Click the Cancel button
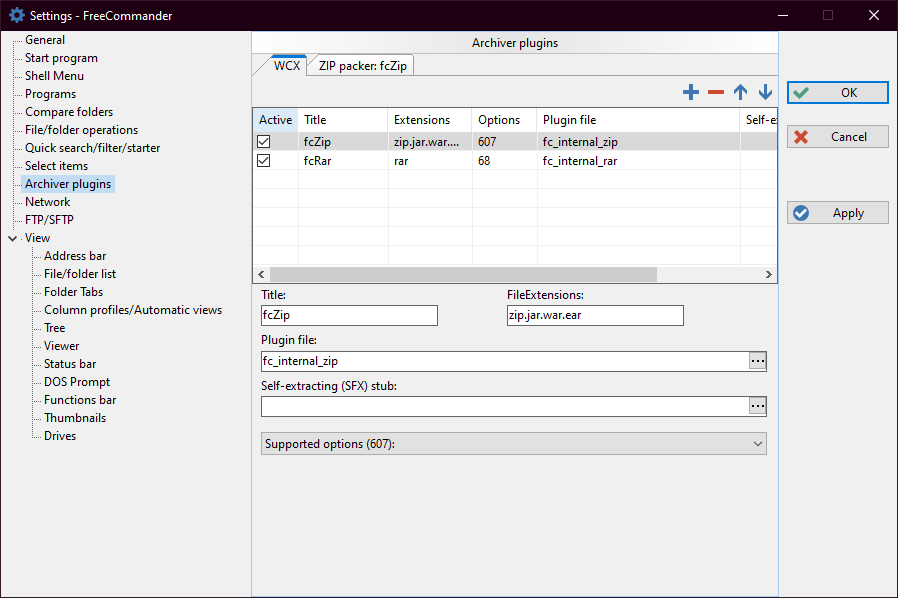The image size is (898, 598). (837, 137)
